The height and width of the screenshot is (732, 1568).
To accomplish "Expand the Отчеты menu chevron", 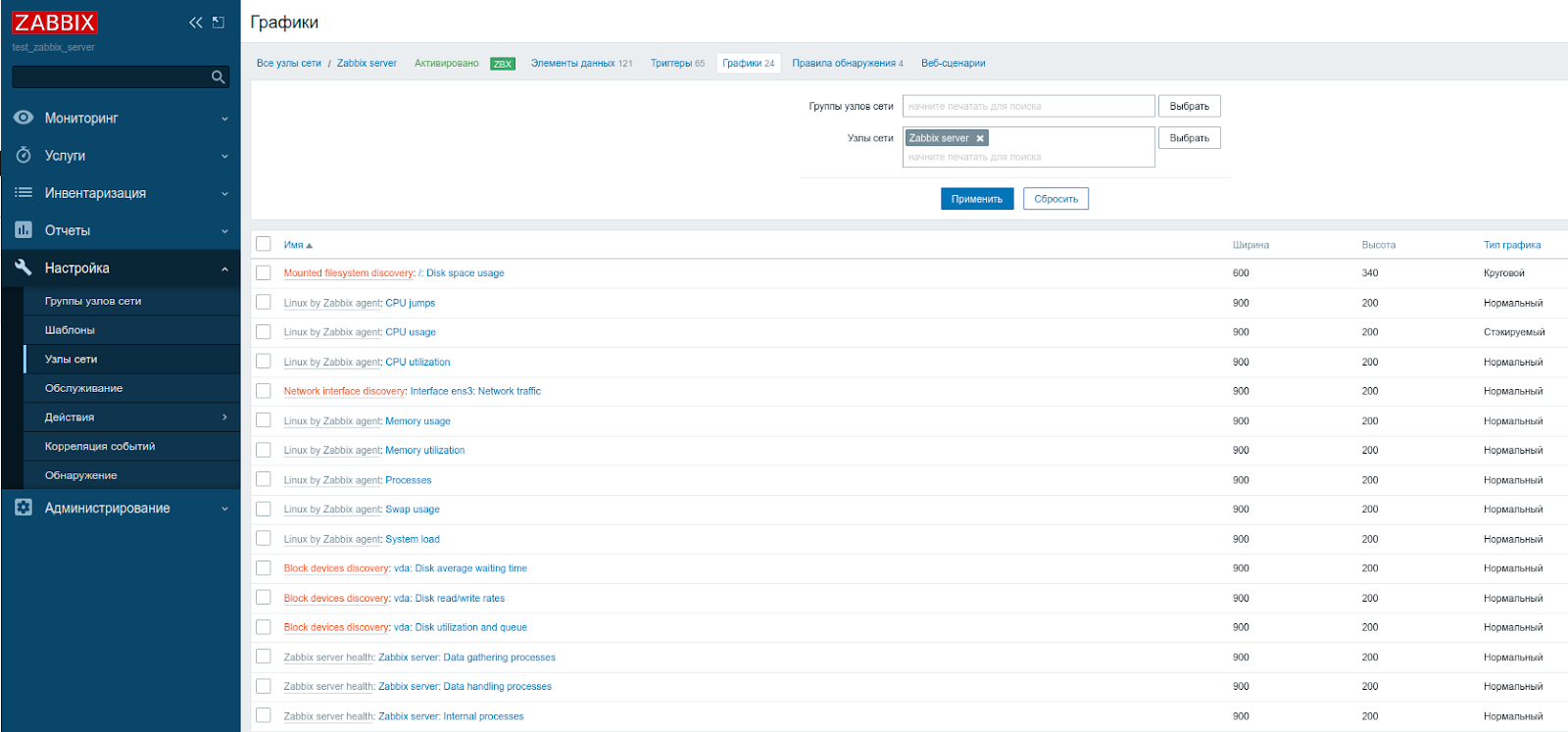I will point(224,231).
